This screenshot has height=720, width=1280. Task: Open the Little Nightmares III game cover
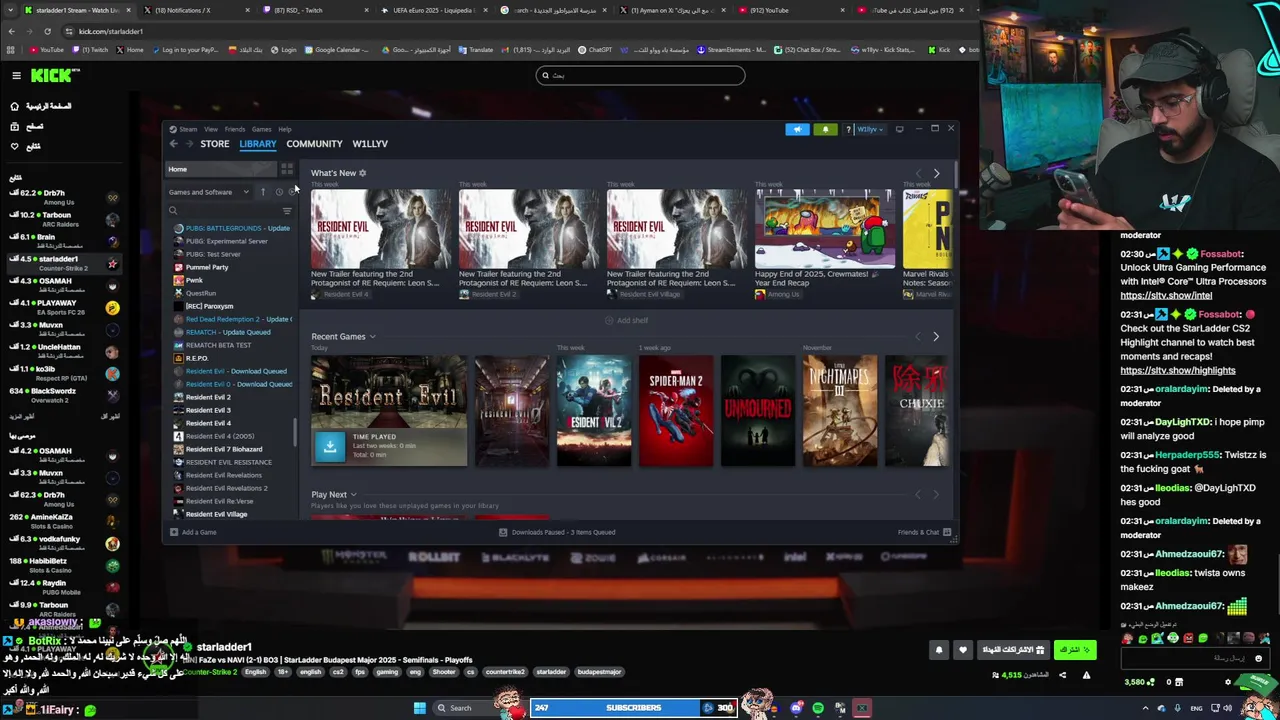coord(840,411)
